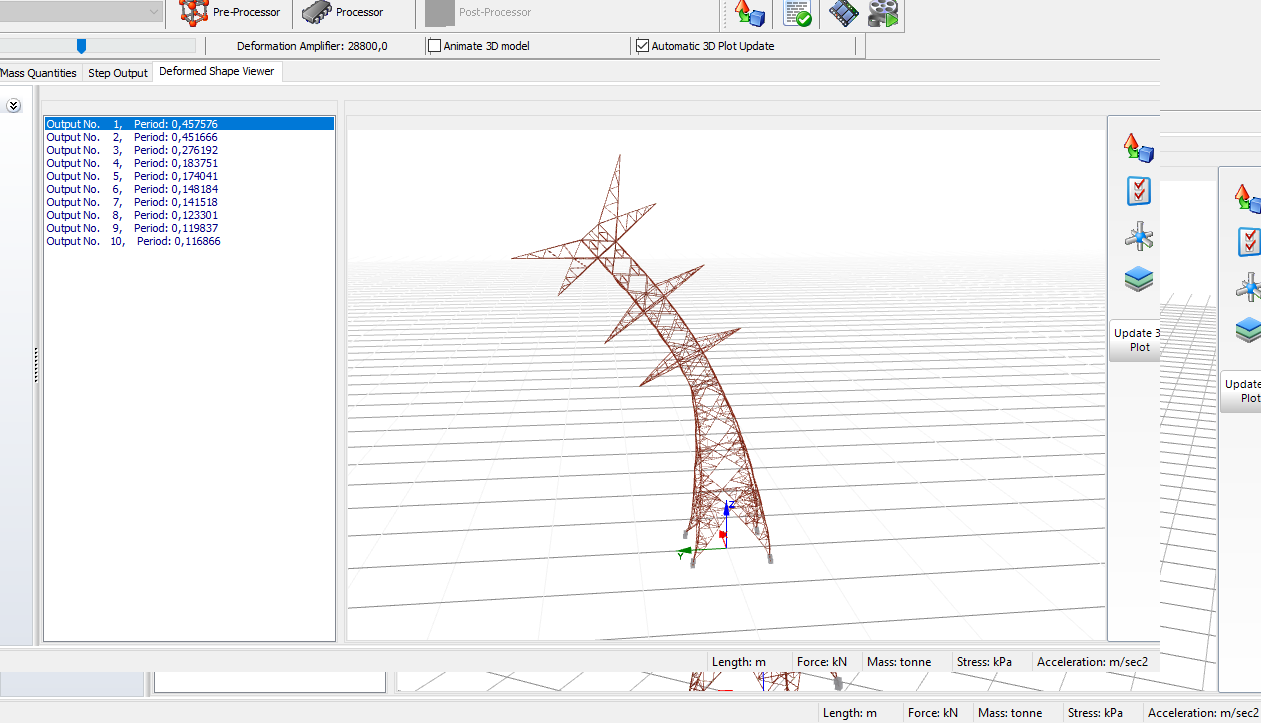Click the Deformation Amplifier slider handle

(x=82, y=46)
